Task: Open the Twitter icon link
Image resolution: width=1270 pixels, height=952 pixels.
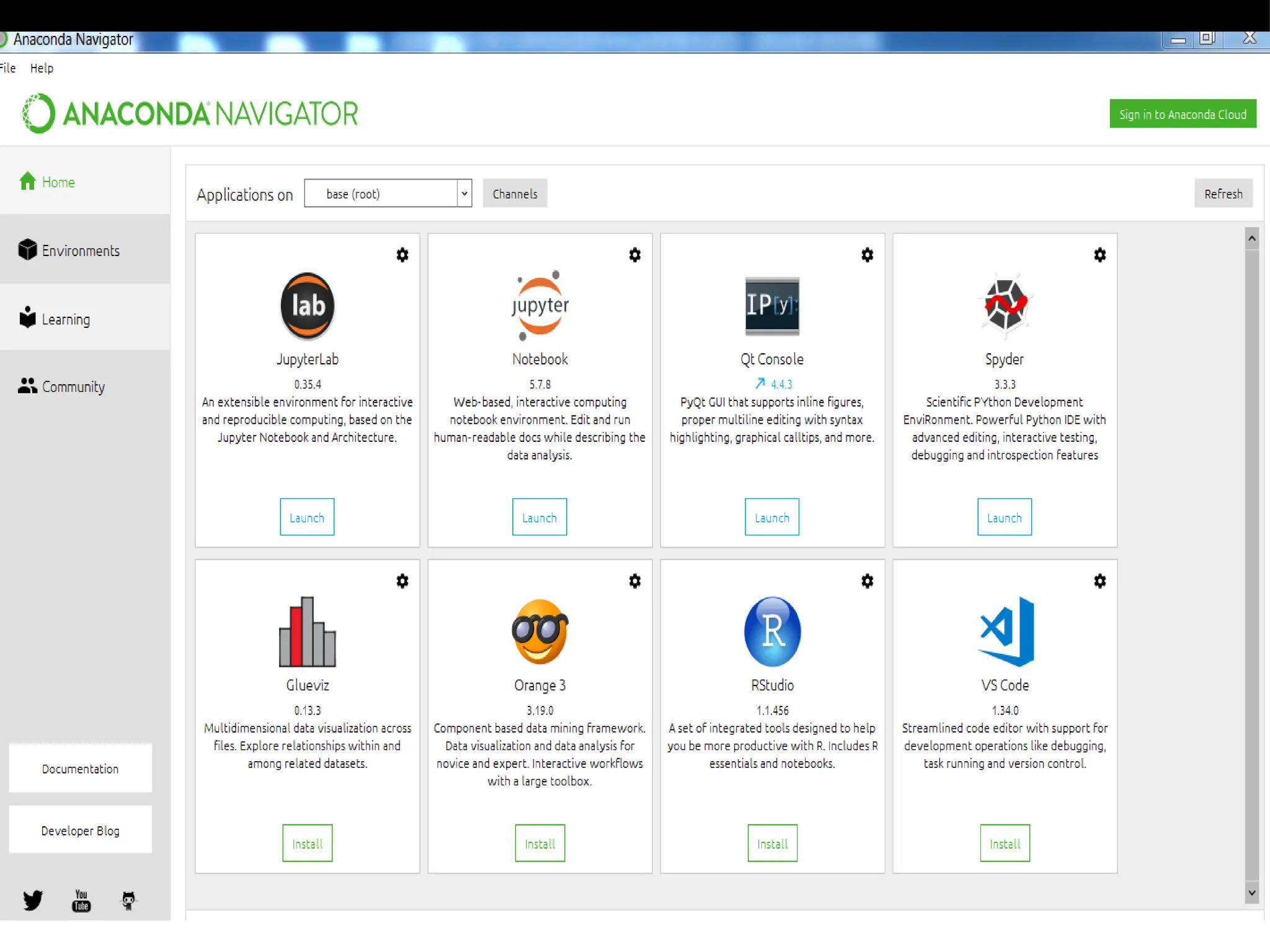Action: [x=33, y=900]
